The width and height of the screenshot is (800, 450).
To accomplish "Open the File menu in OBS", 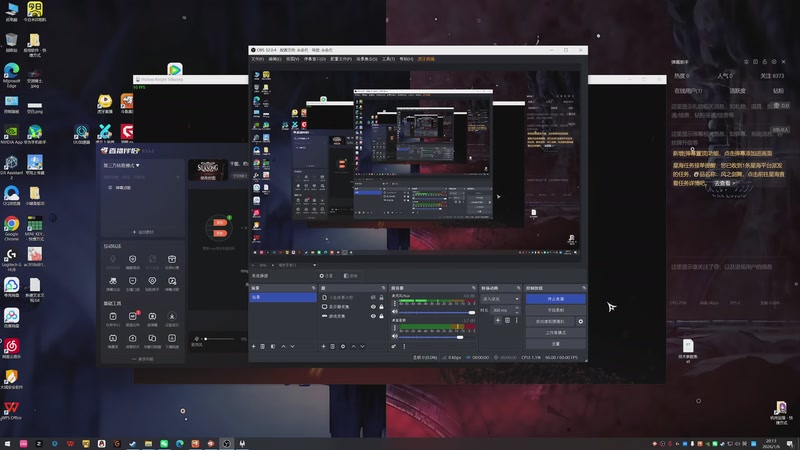I will [258, 59].
